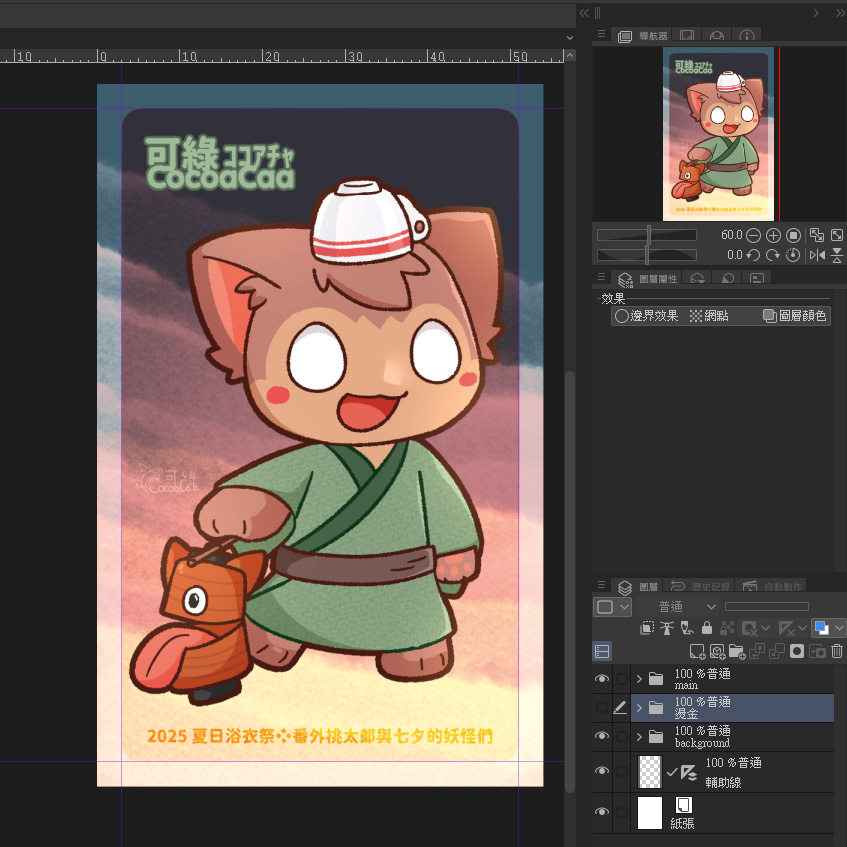The height and width of the screenshot is (847, 847).
Task: Switch to the 導航器 Navigator tab
Action: point(643,36)
